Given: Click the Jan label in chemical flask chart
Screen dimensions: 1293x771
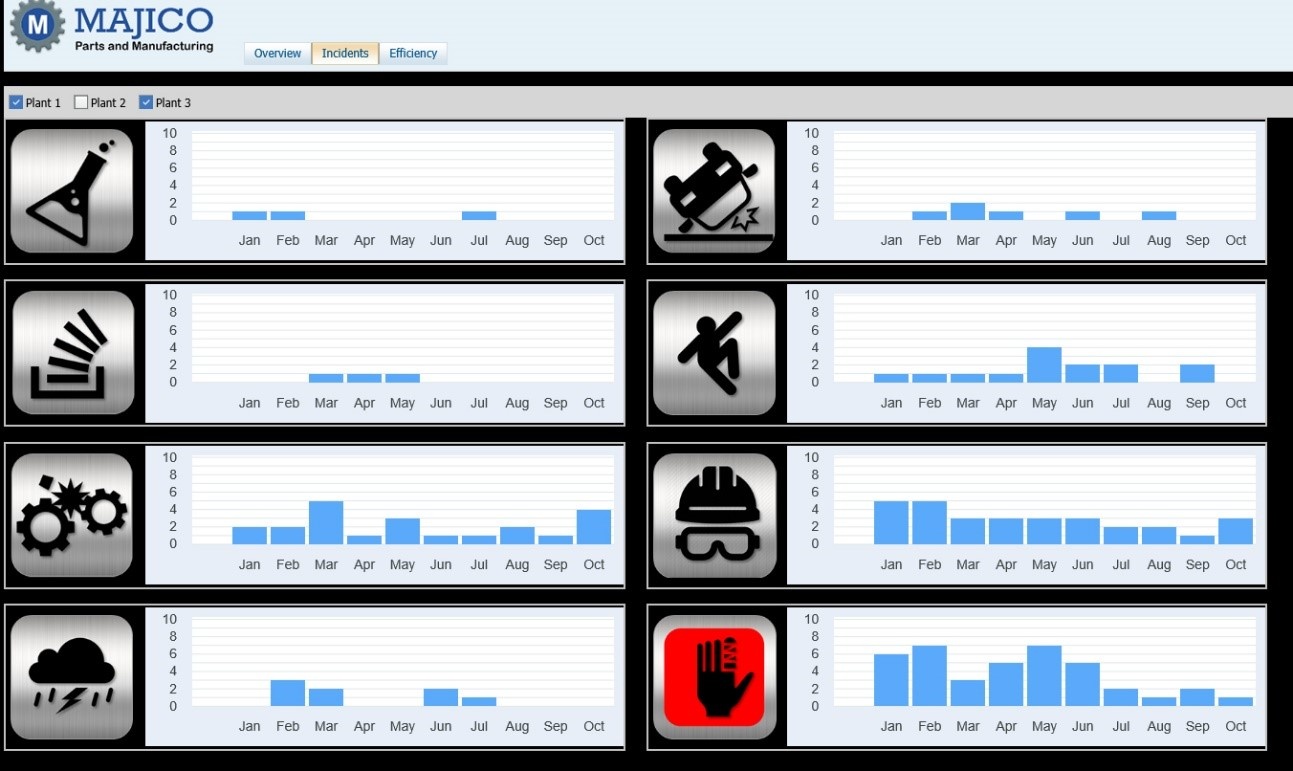Looking at the screenshot, I should (x=249, y=240).
